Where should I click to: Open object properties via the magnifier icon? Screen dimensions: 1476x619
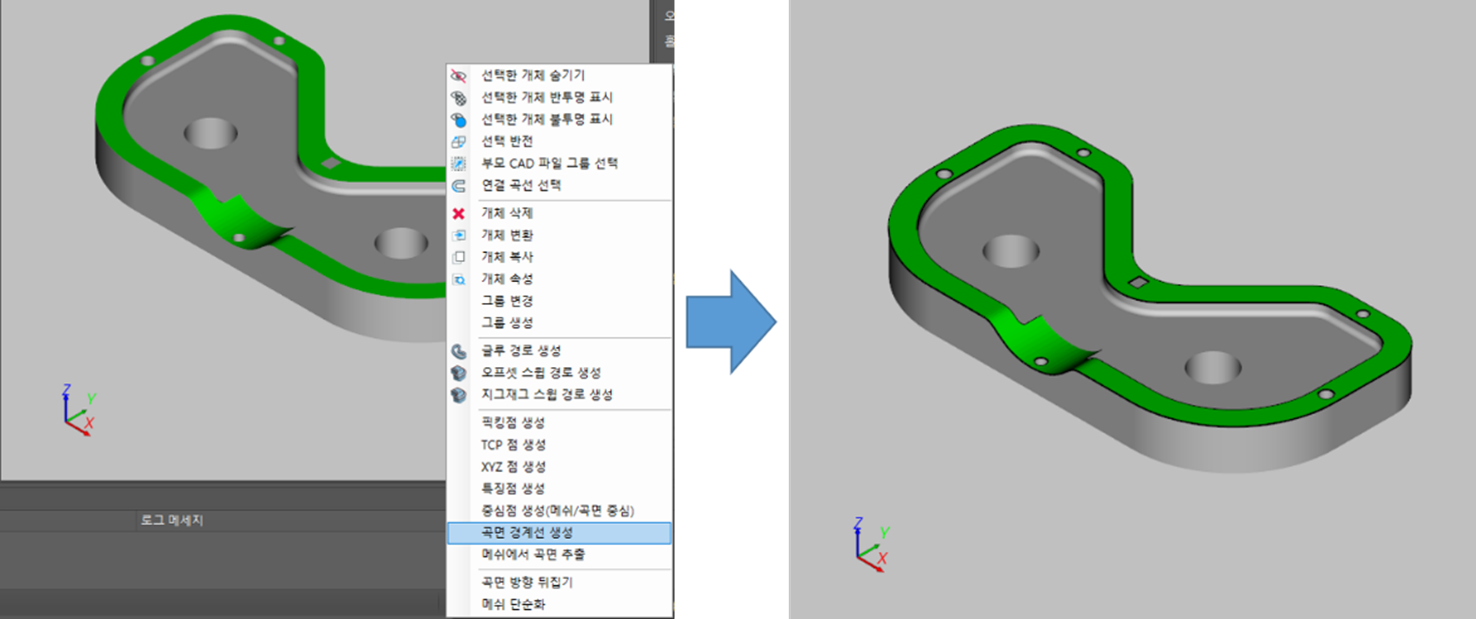point(457,279)
